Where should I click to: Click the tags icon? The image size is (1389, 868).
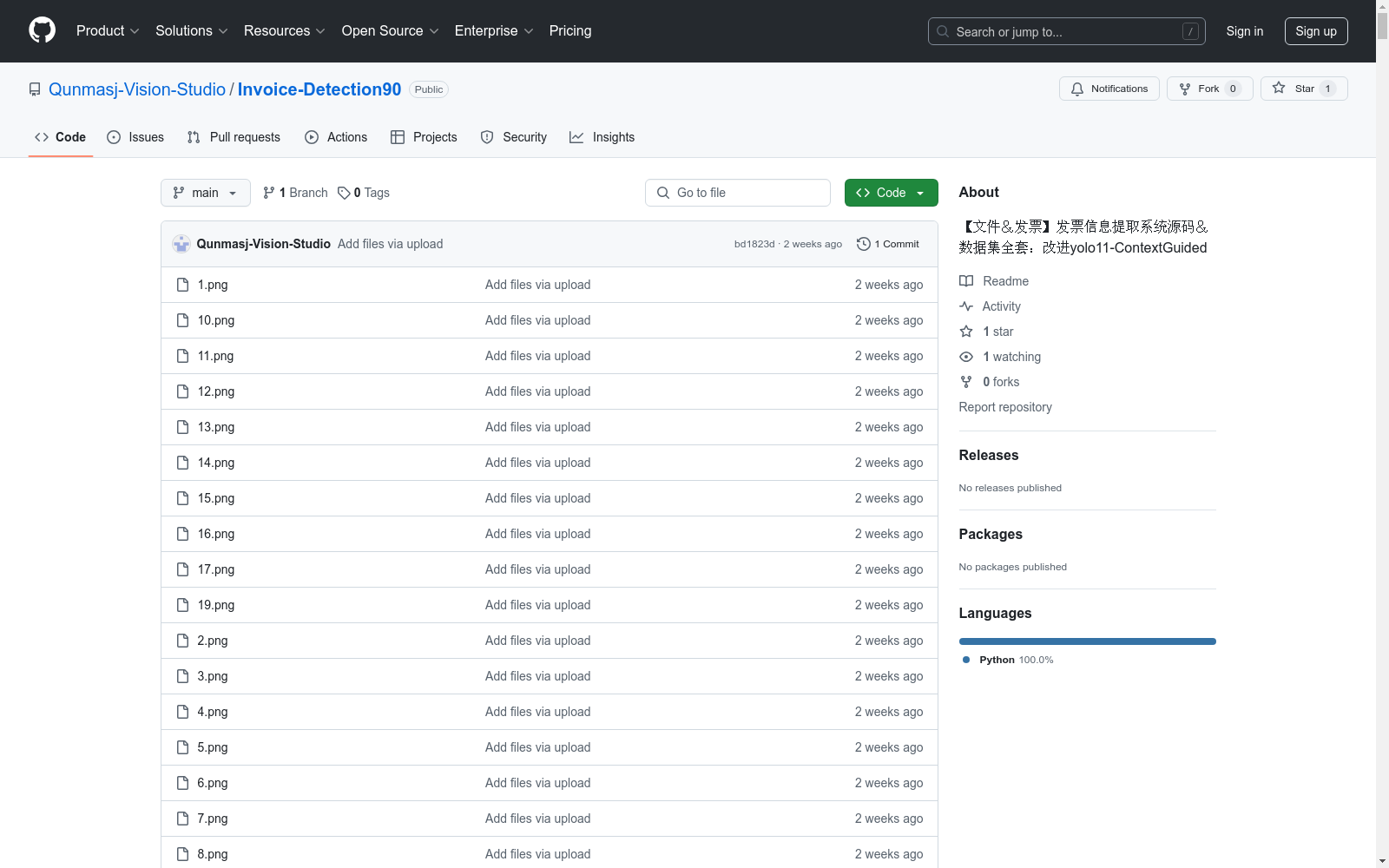click(x=344, y=193)
